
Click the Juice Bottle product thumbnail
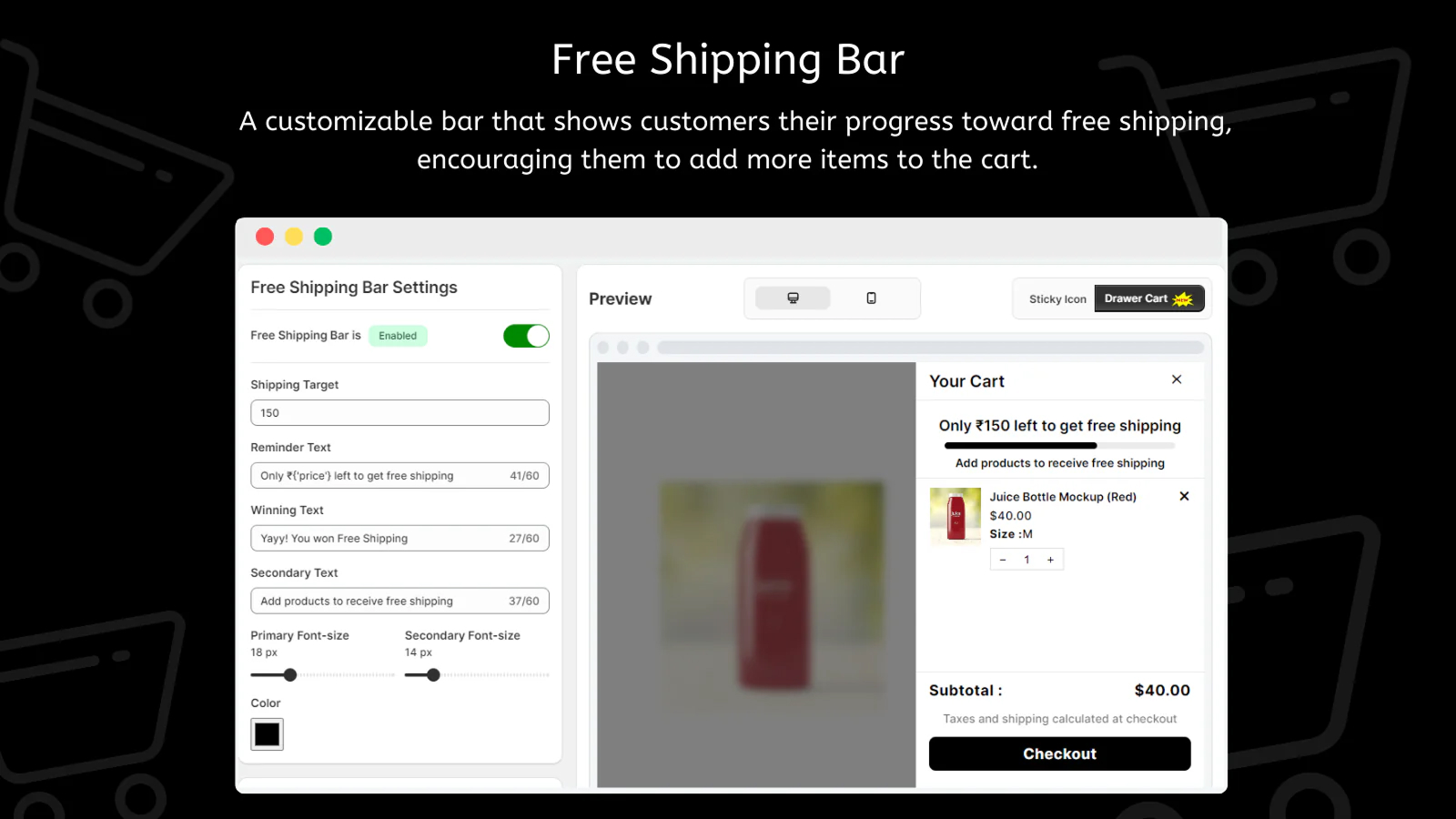pos(955,515)
